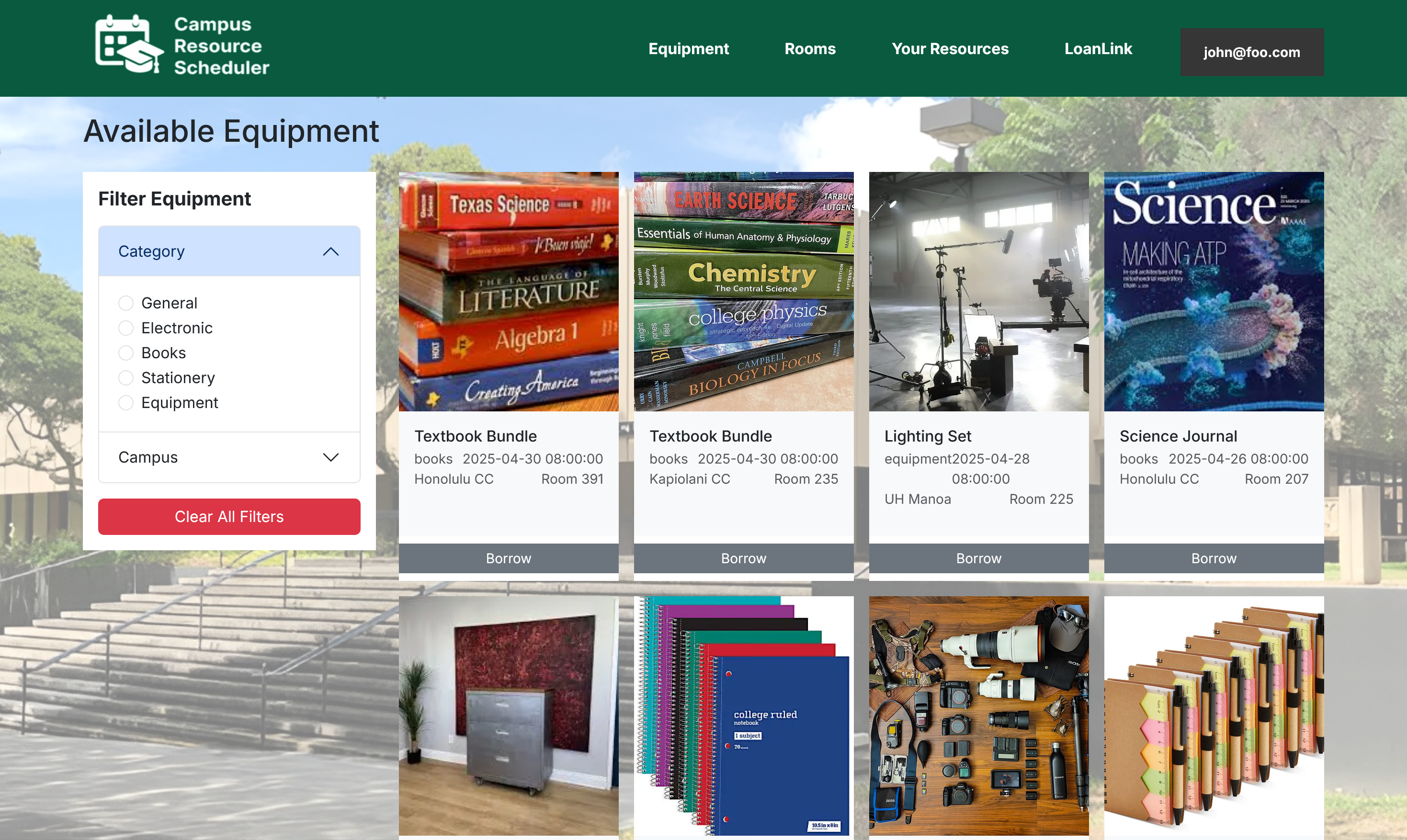Click the Science magazine cover thumbnail
Viewport: 1407px width, 840px height.
[1214, 292]
